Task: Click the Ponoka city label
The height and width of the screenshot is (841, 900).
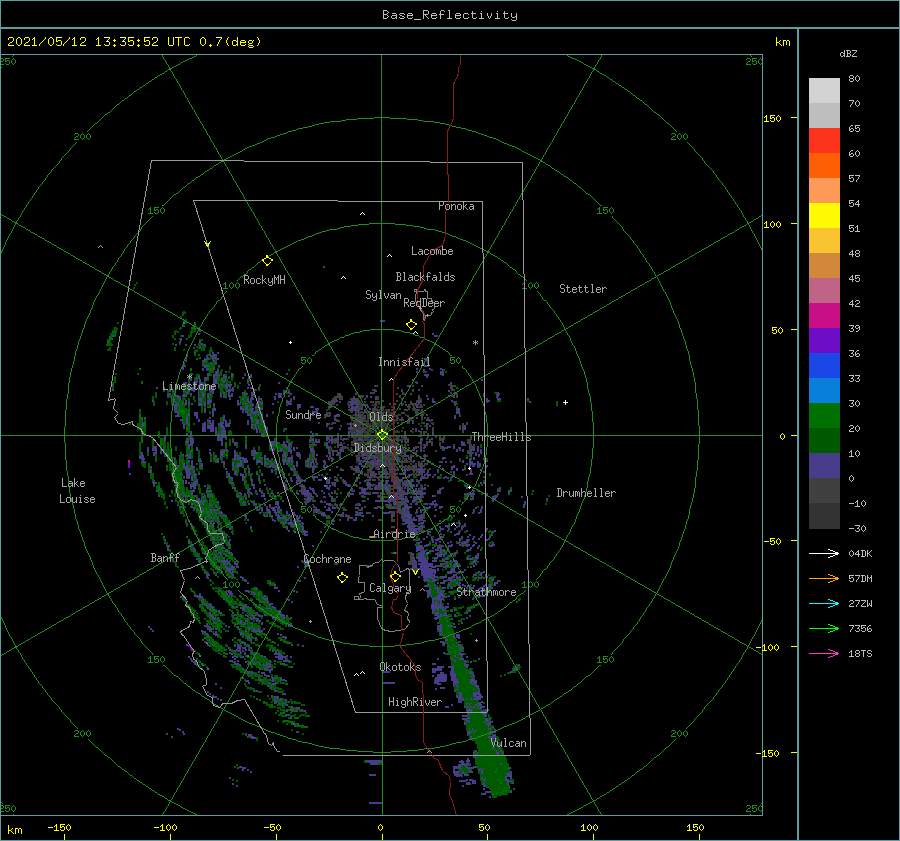Action: (x=456, y=206)
